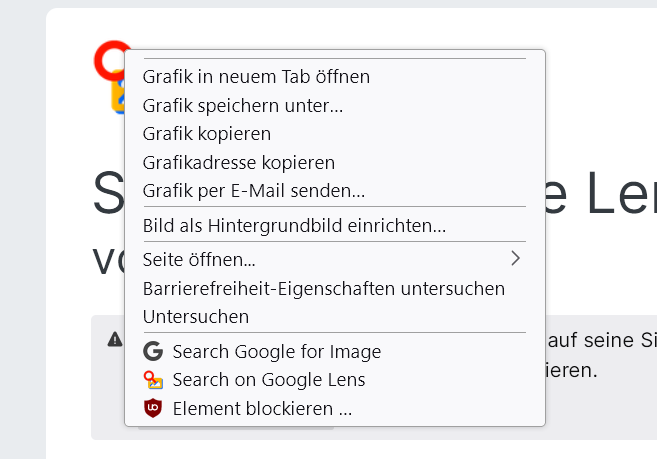Click the warning triangle icon in the notice
Screen dimensions: 657x459
coord(115,340)
